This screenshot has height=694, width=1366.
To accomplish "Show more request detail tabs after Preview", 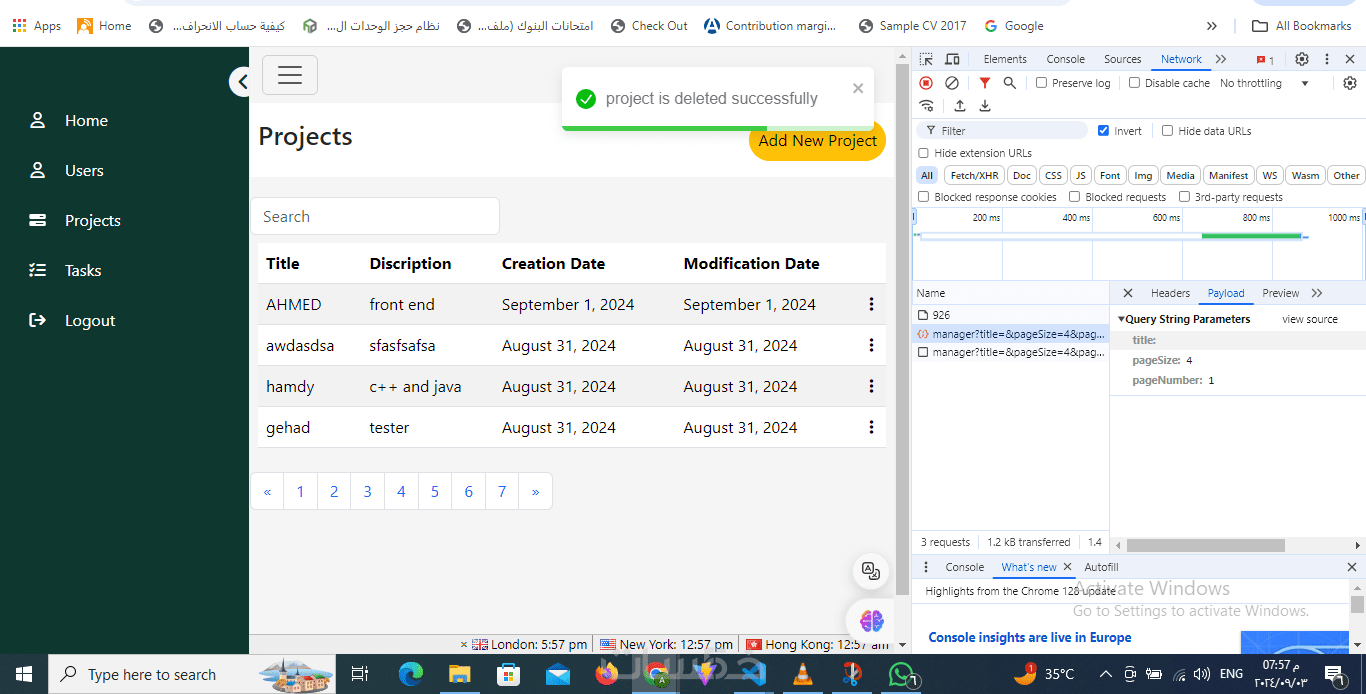I will click(1317, 293).
